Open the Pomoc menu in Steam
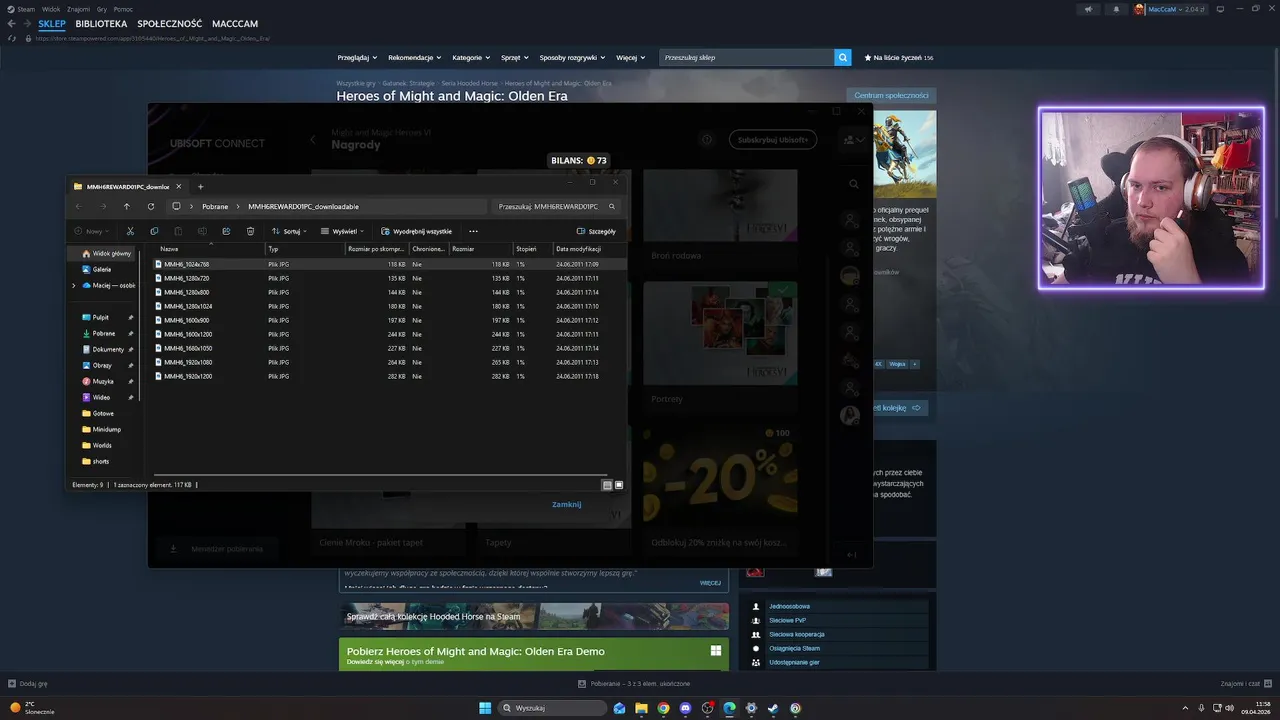 (x=123, y=9)
